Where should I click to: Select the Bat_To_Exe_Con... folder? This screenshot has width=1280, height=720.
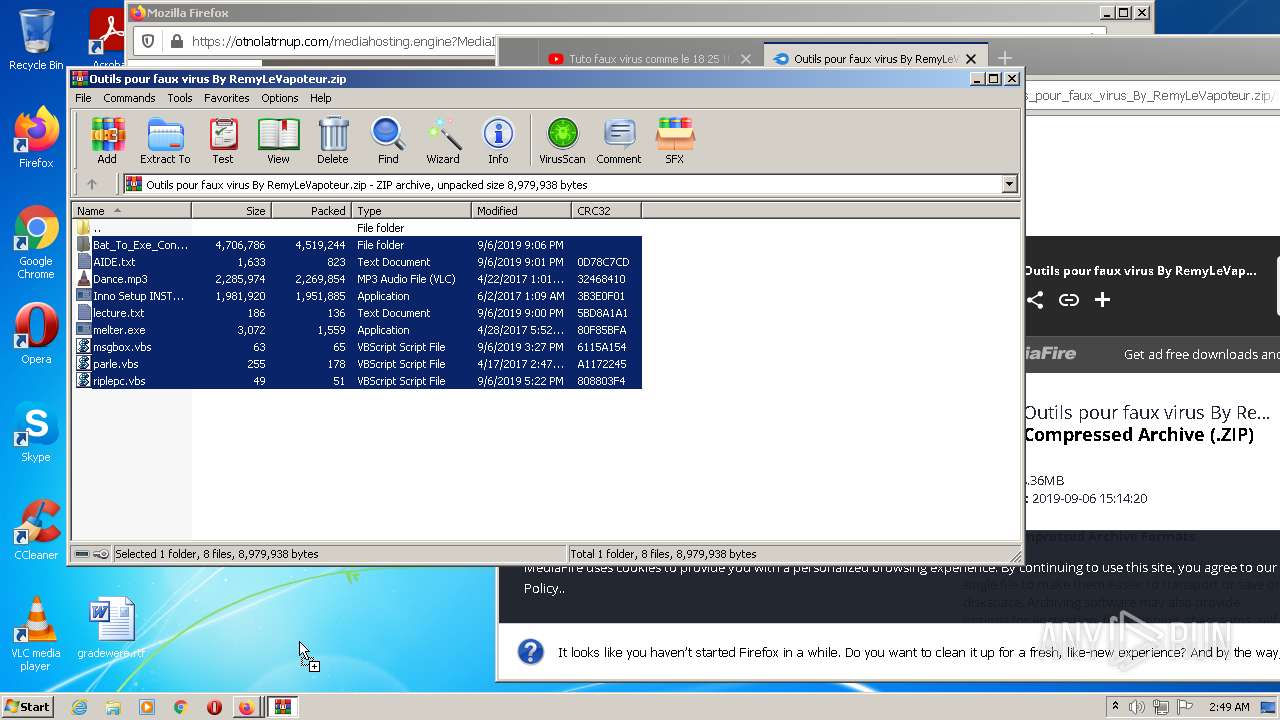[x=357, y=245]
